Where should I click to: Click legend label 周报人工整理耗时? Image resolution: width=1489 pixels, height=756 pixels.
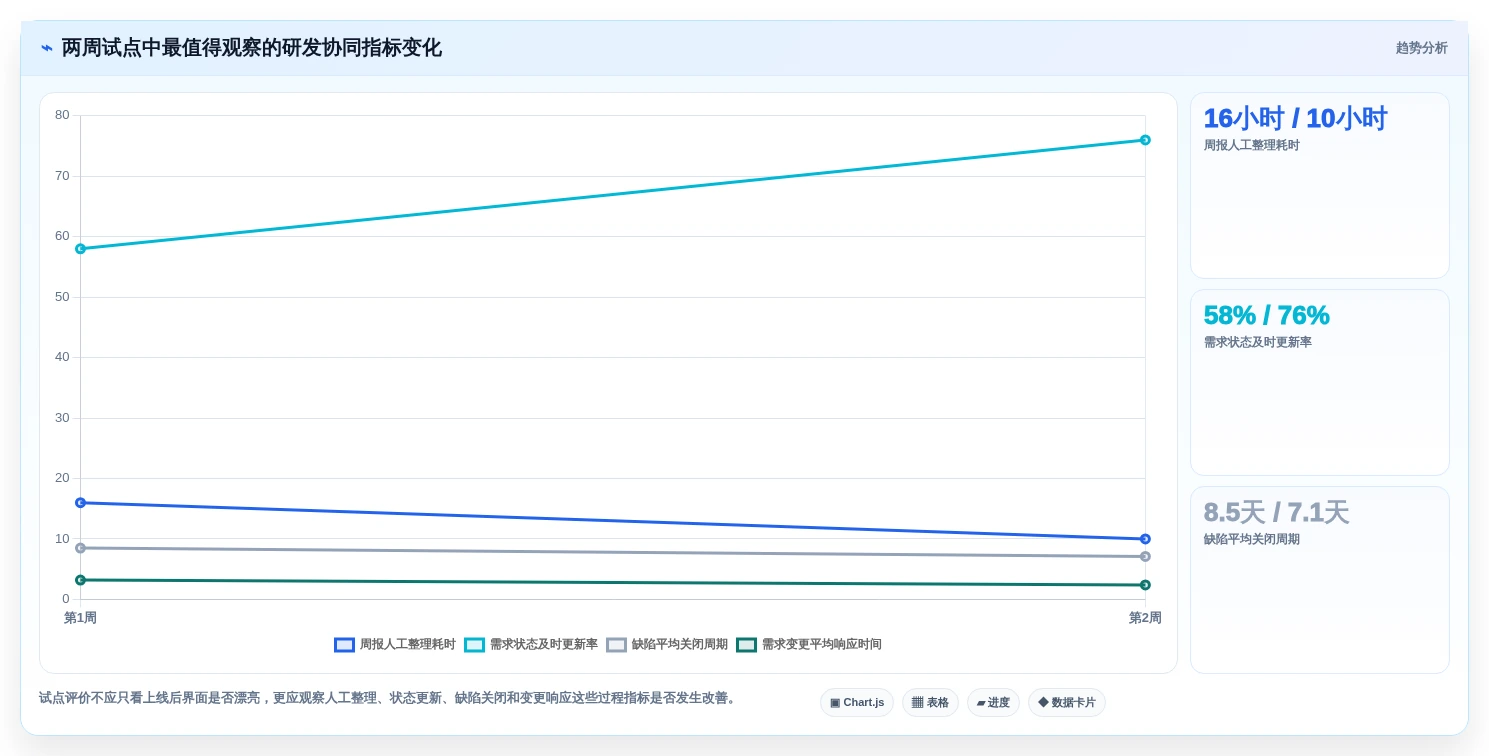pos(408,645)
